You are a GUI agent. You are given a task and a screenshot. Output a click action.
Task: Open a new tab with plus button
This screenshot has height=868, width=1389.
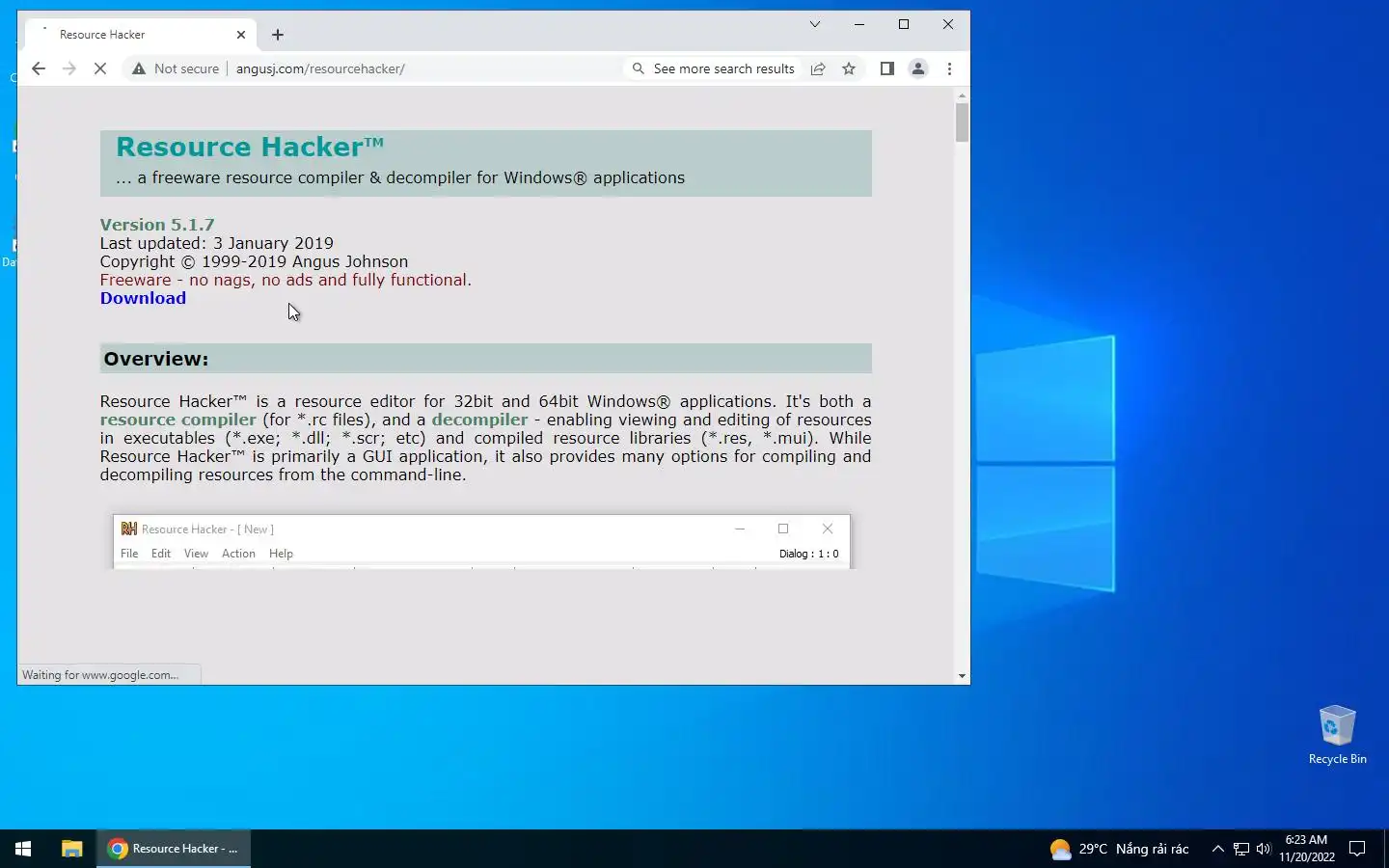click(278, 35)
